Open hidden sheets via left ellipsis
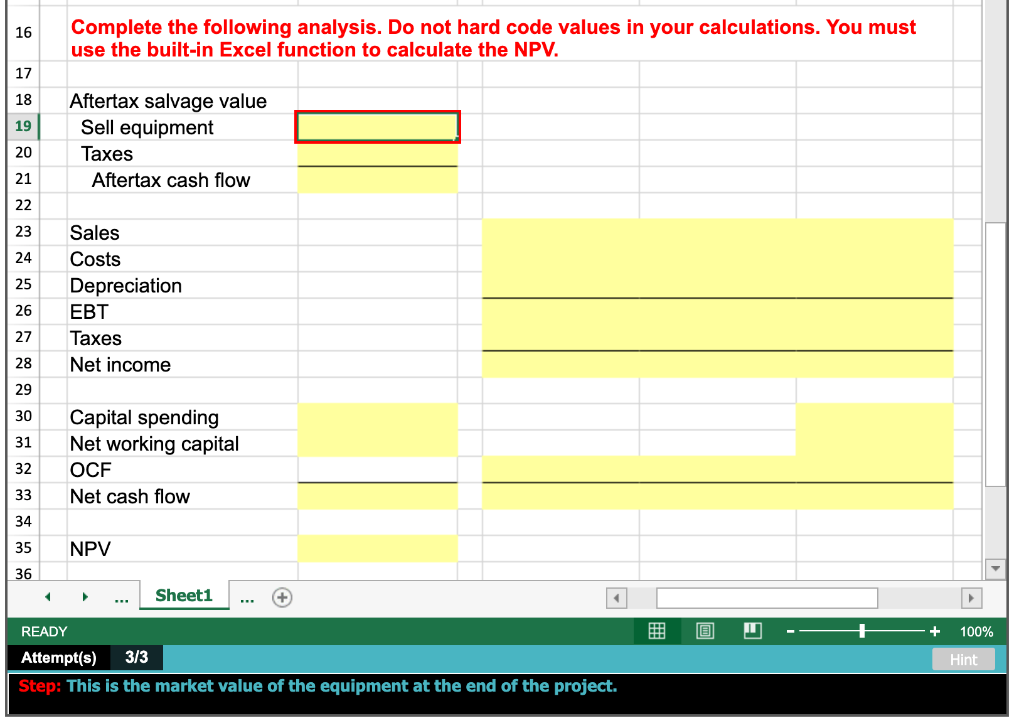Screen dimensions: 1024x723 [121, 596]
